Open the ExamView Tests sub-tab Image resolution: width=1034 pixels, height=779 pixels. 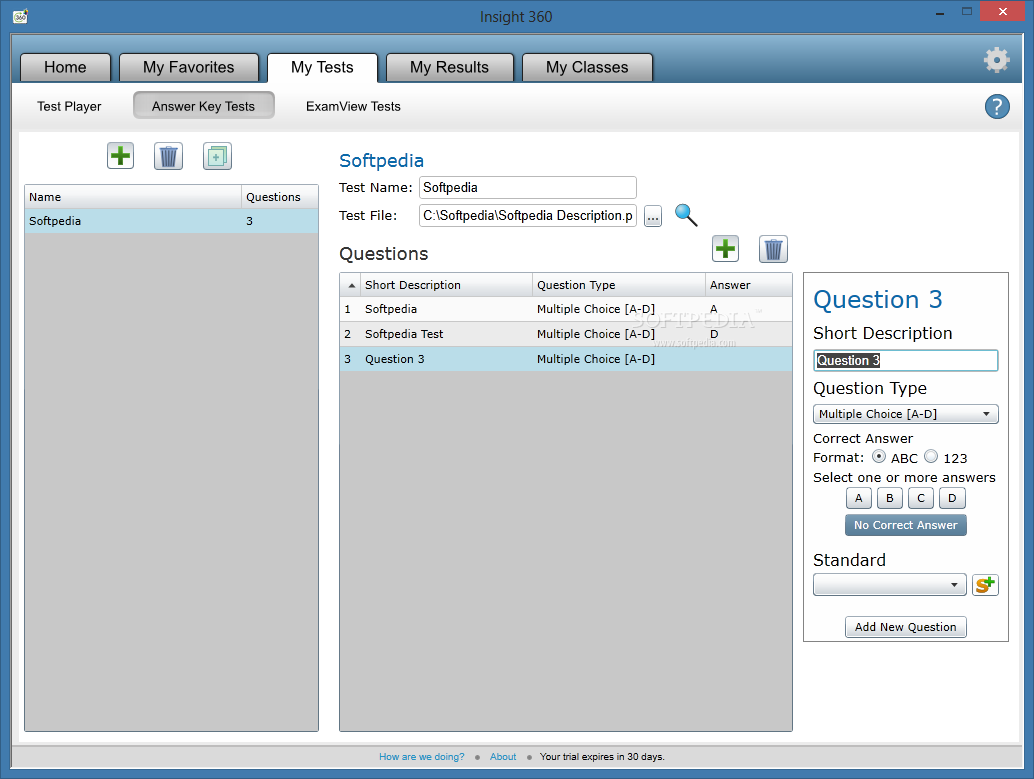353,106
